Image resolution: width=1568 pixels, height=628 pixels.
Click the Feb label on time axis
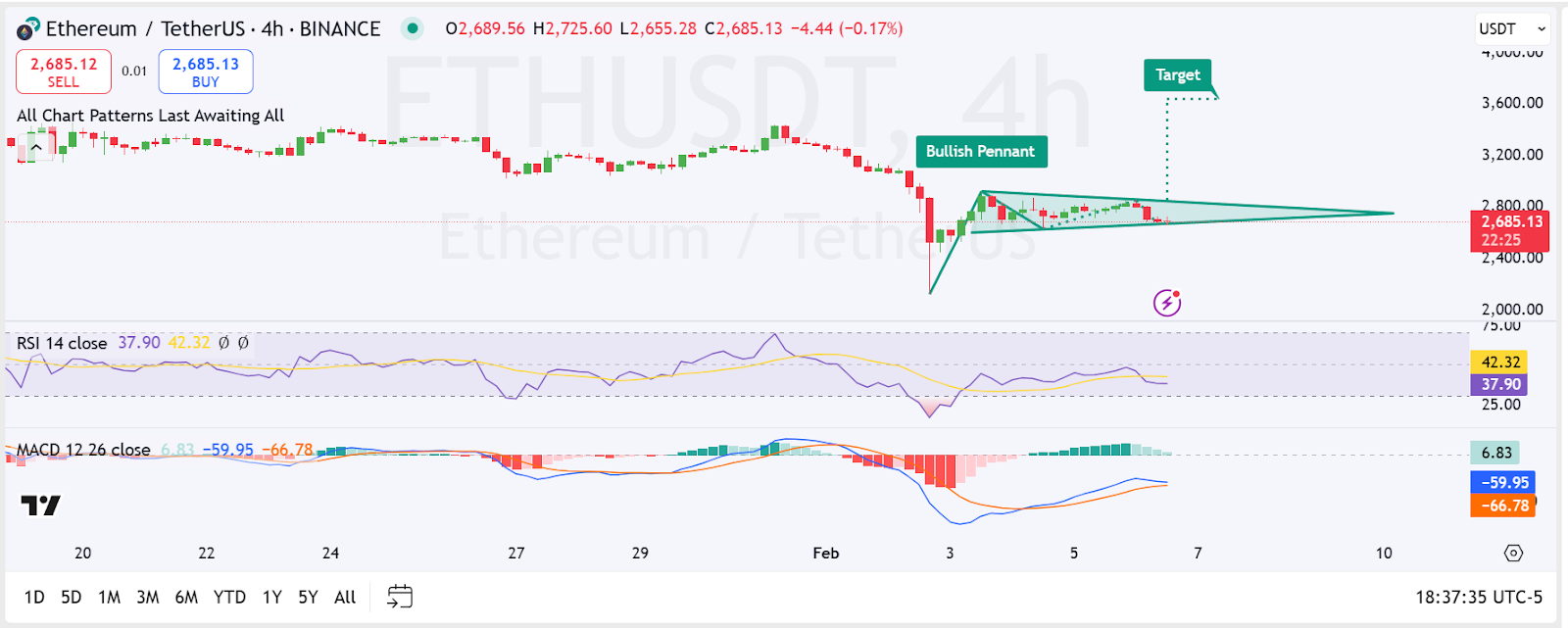pos(826,554)
